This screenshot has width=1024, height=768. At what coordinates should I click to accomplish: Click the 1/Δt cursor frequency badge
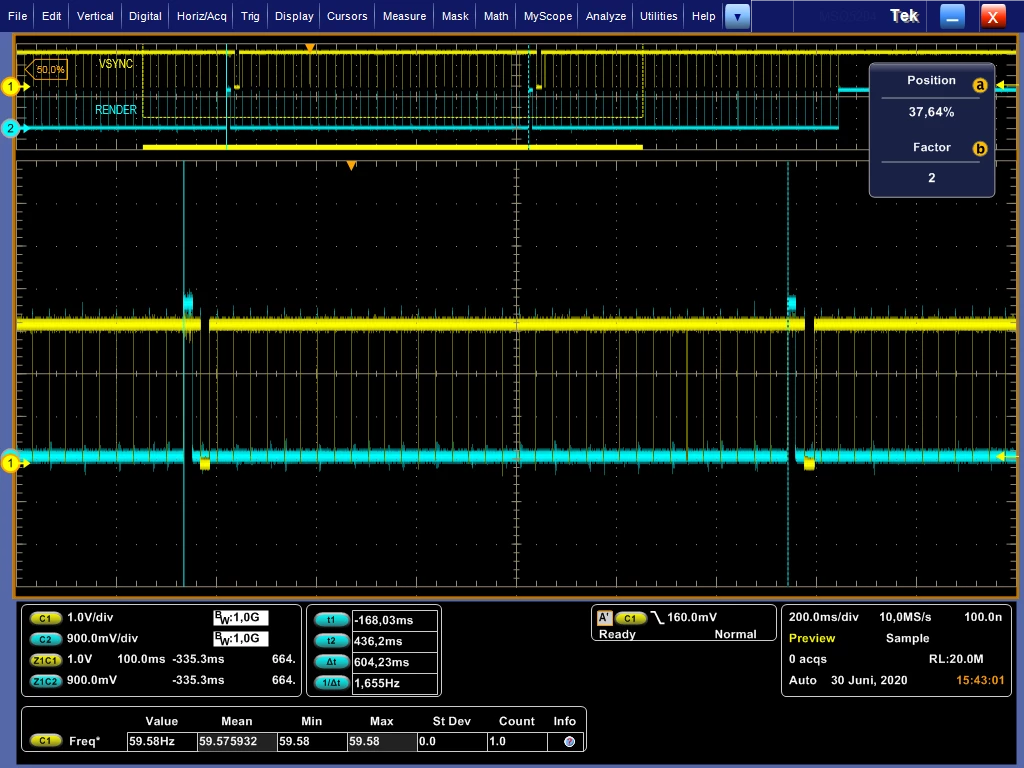click(x=331, y=683)
